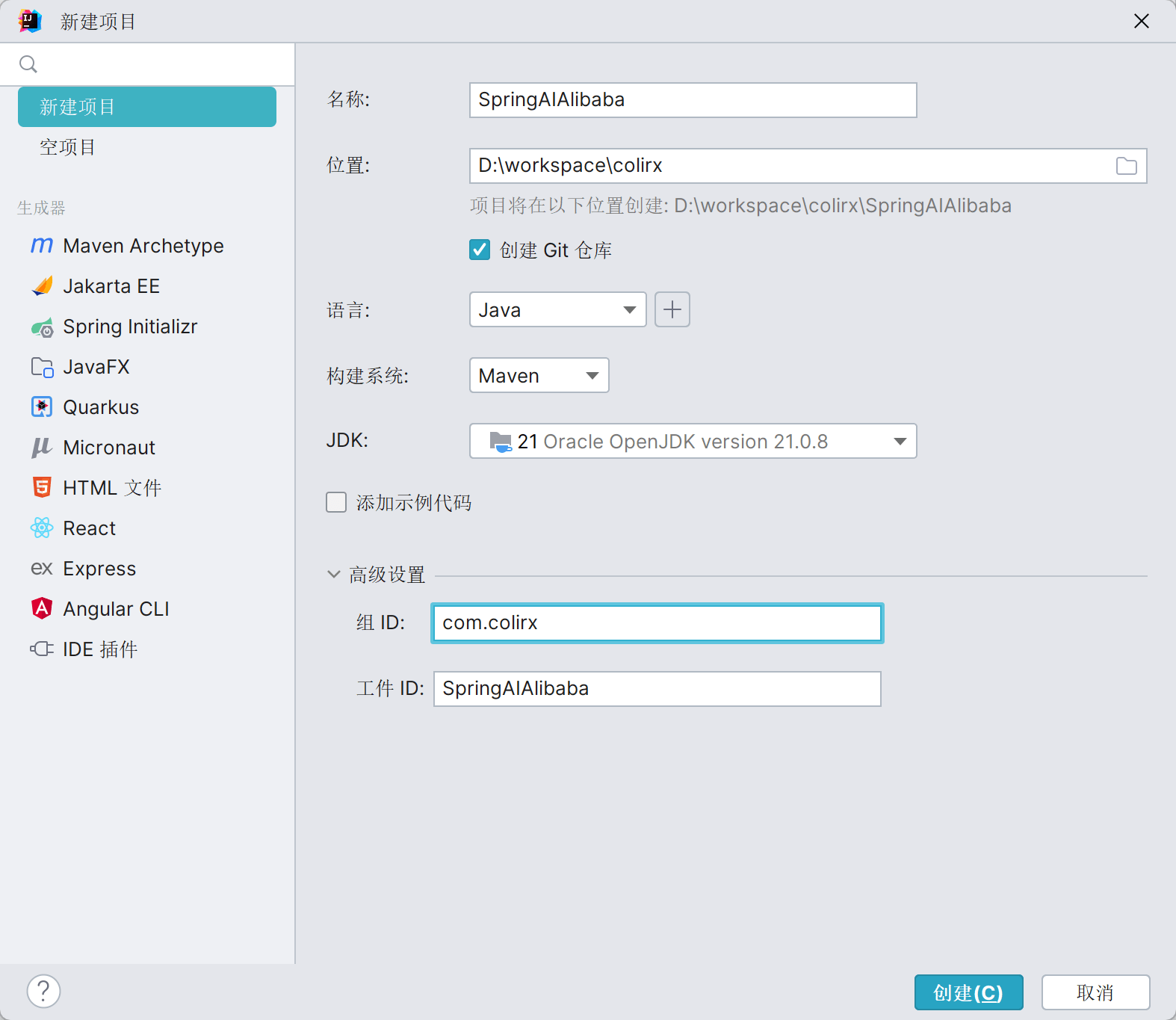Viewport: 1176px width, 1020px height.
Task: Open the Java language dropdown
Action: click(557, 309)
